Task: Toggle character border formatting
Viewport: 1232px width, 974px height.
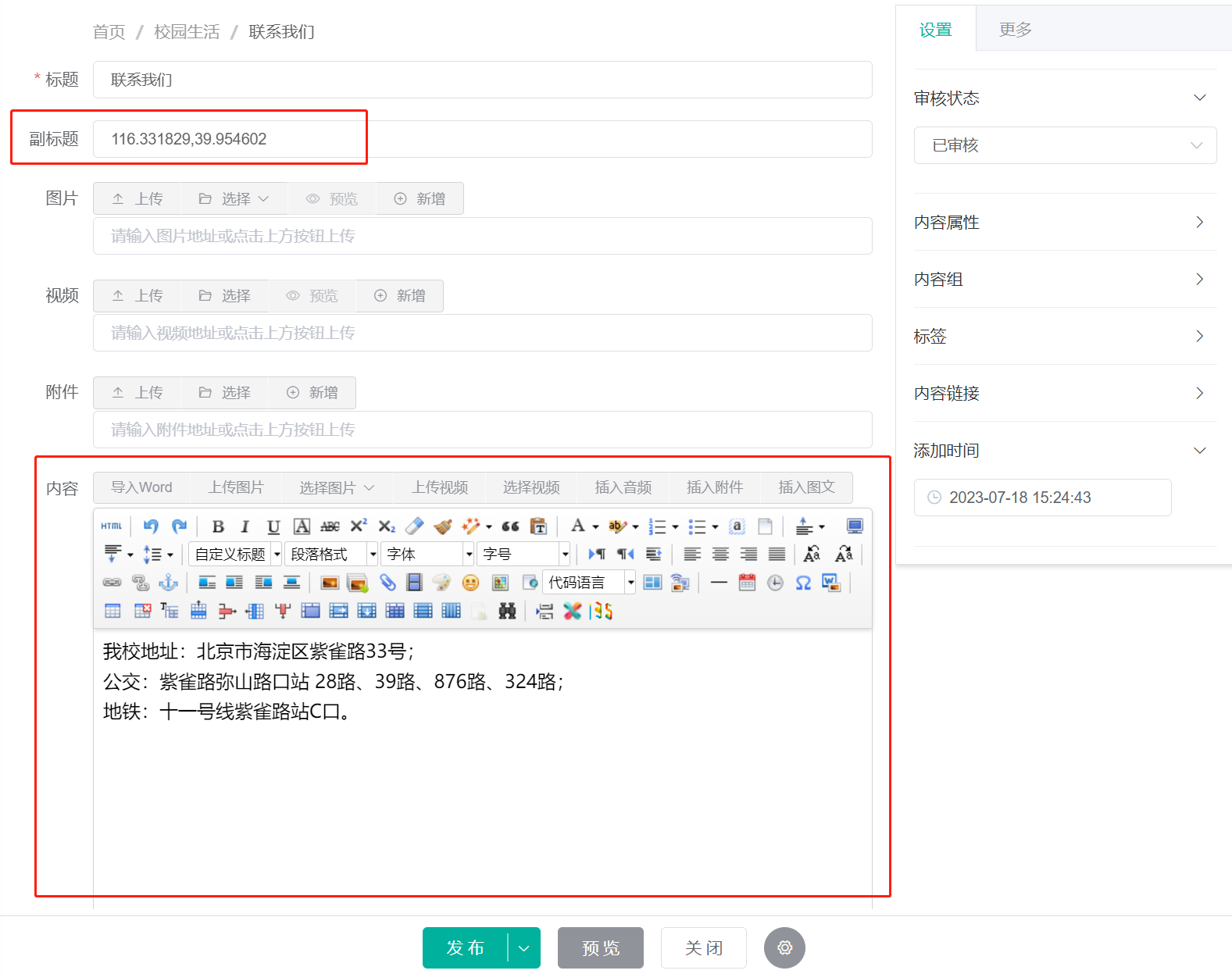Action: 302,526
